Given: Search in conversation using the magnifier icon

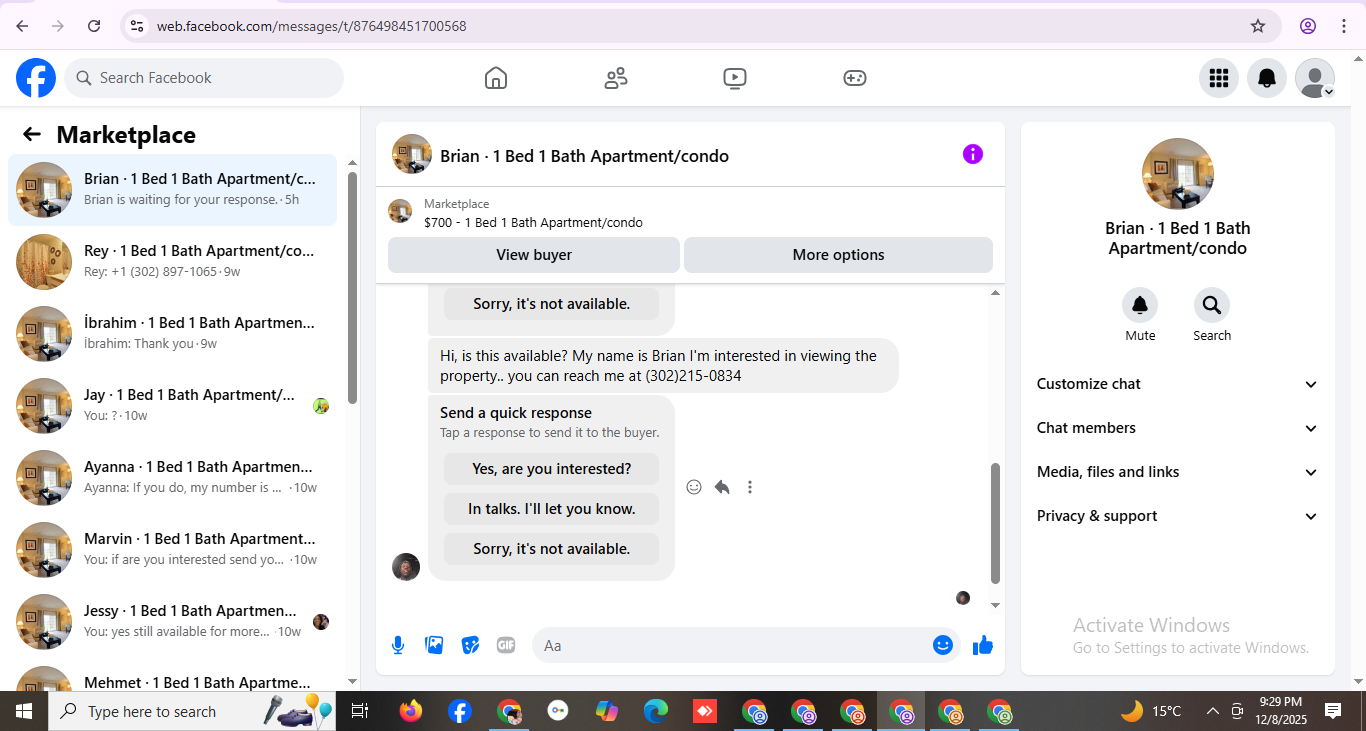Looking at the screenshot, I should (1212, 305).
